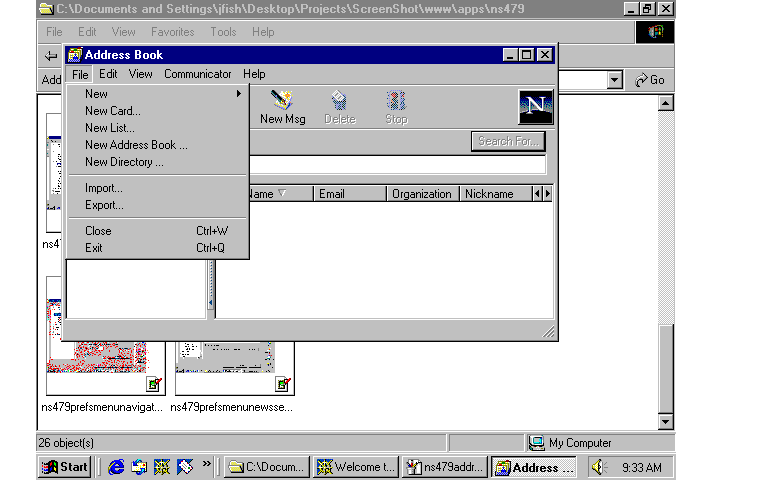Click right column scroll arrow
770x480 pixels.
click(548, 194)
